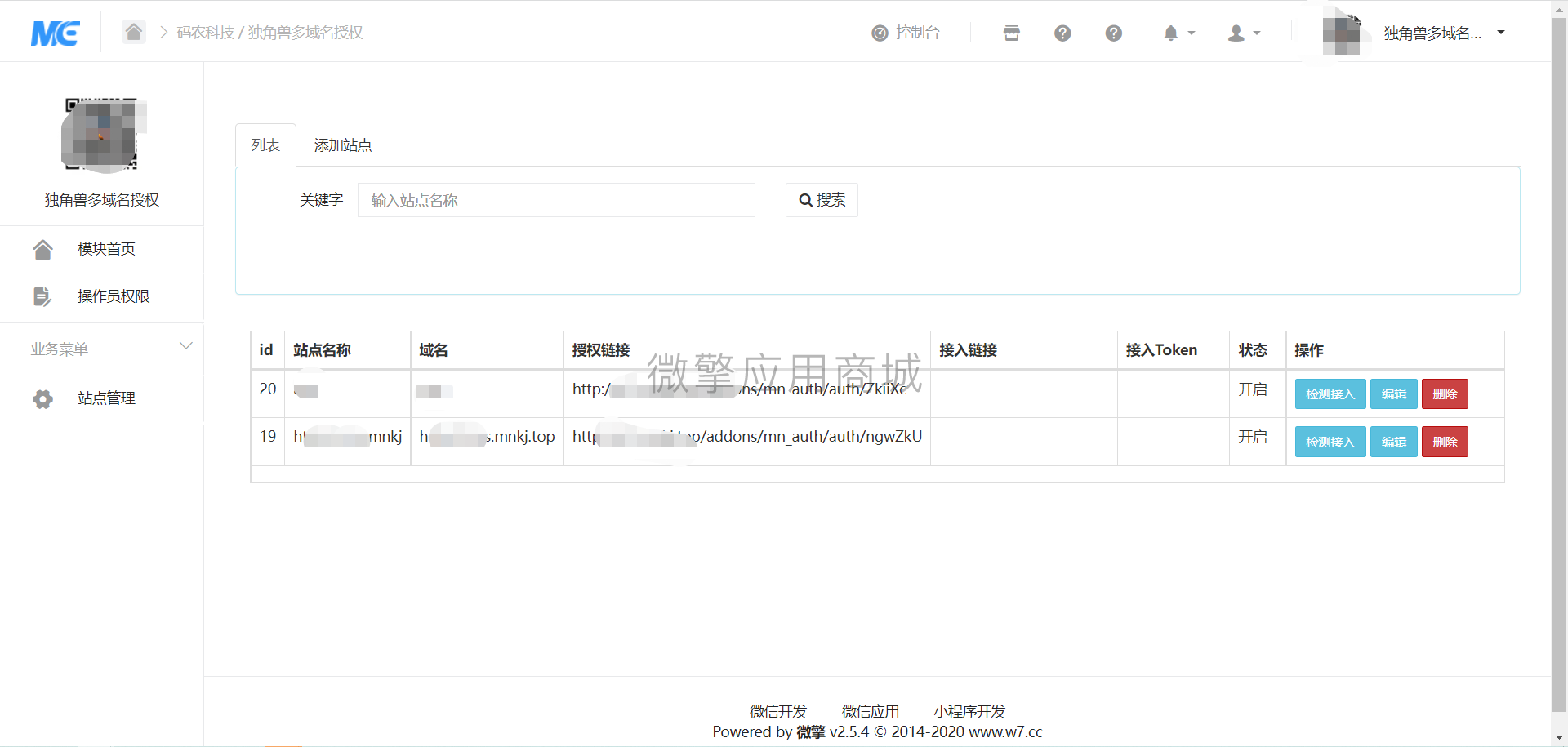Click the module QR code image in the sidebar
This screenshot has height=747, width=1568.
tap(102, 134)
